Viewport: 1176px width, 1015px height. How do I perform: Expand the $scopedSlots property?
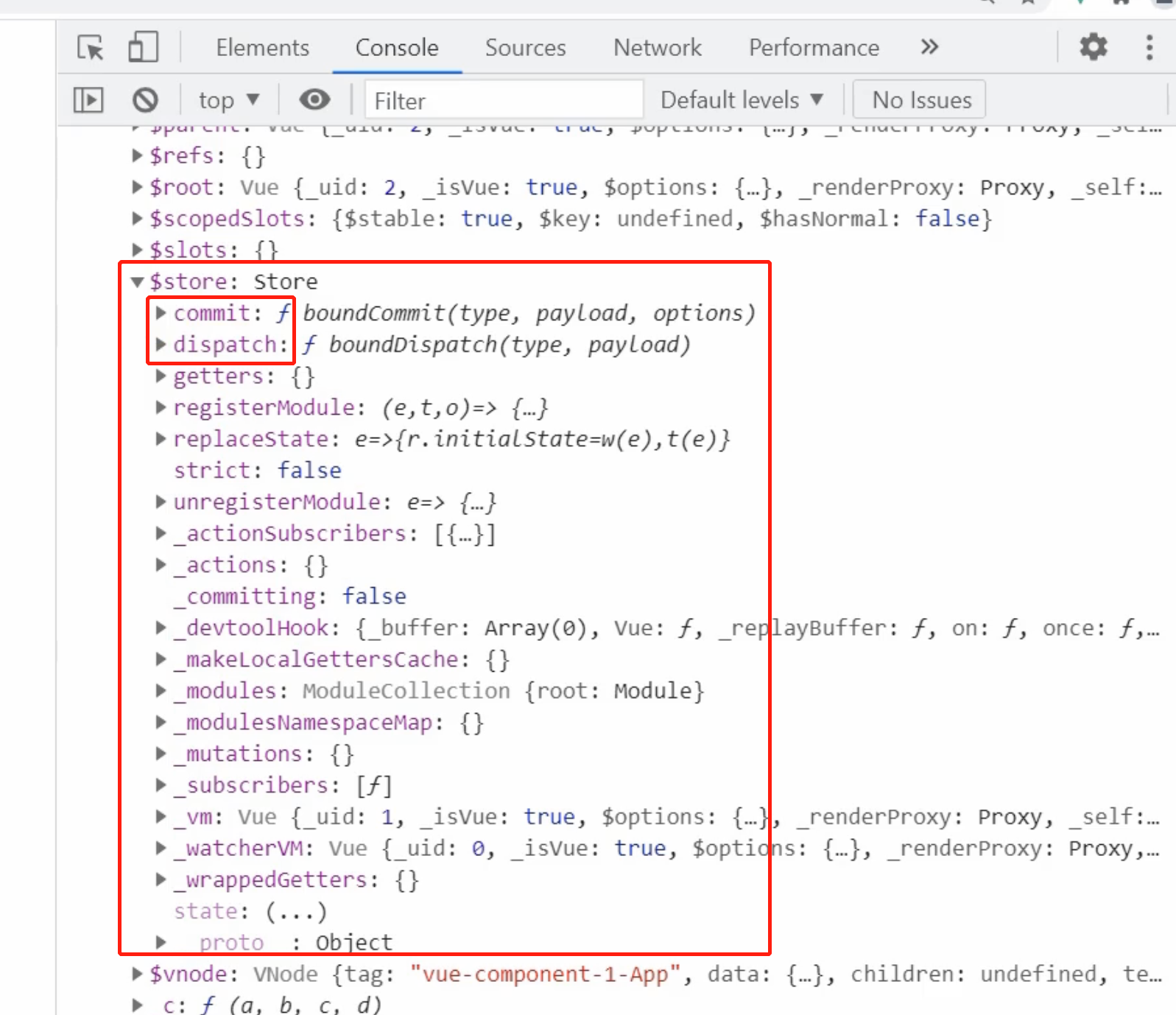137,219
